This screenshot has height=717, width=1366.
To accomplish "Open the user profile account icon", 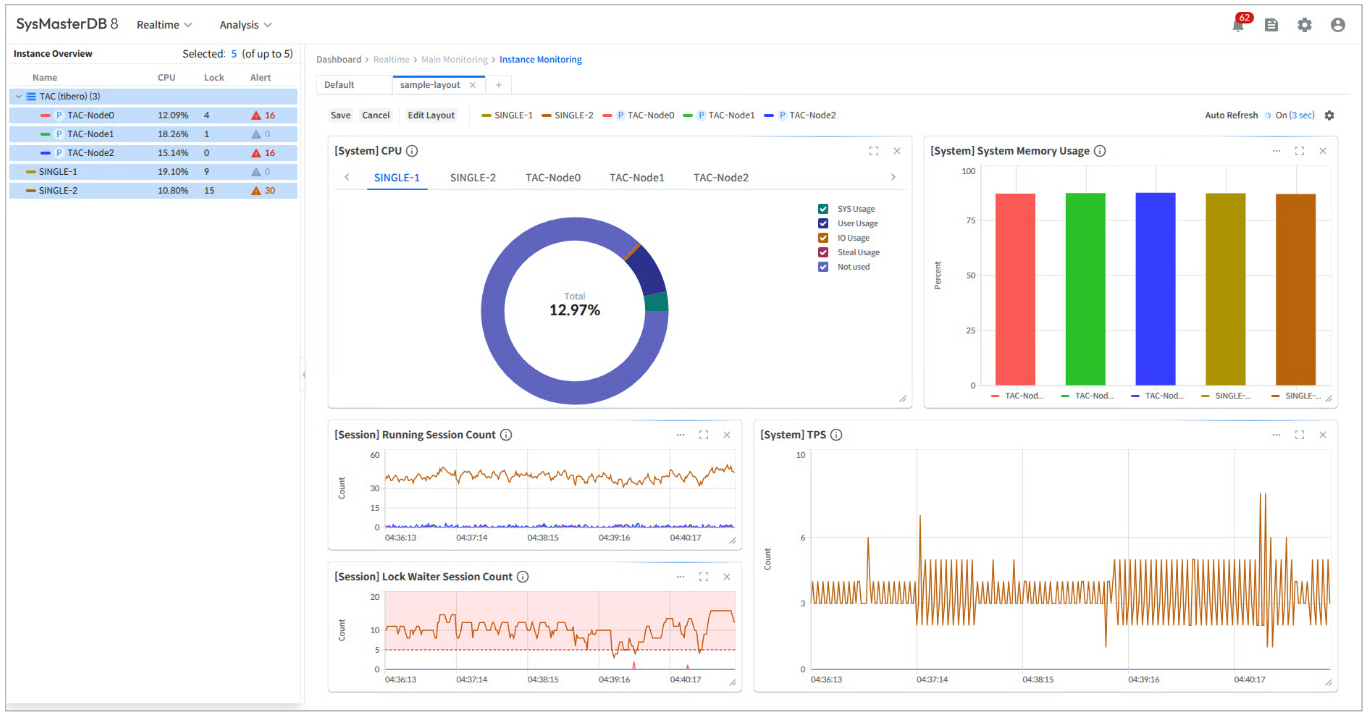I will 1337,25.
